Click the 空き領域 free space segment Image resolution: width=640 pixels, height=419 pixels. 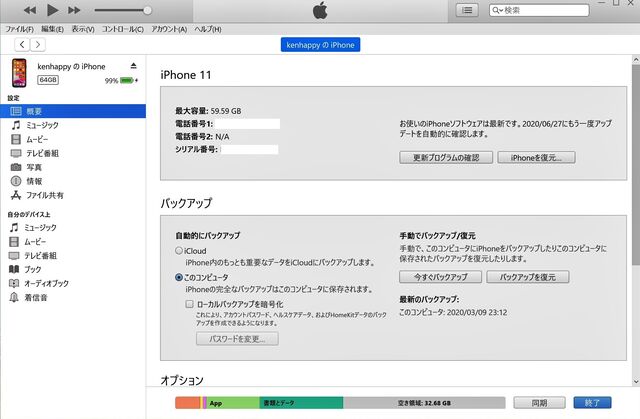[424, 403]
